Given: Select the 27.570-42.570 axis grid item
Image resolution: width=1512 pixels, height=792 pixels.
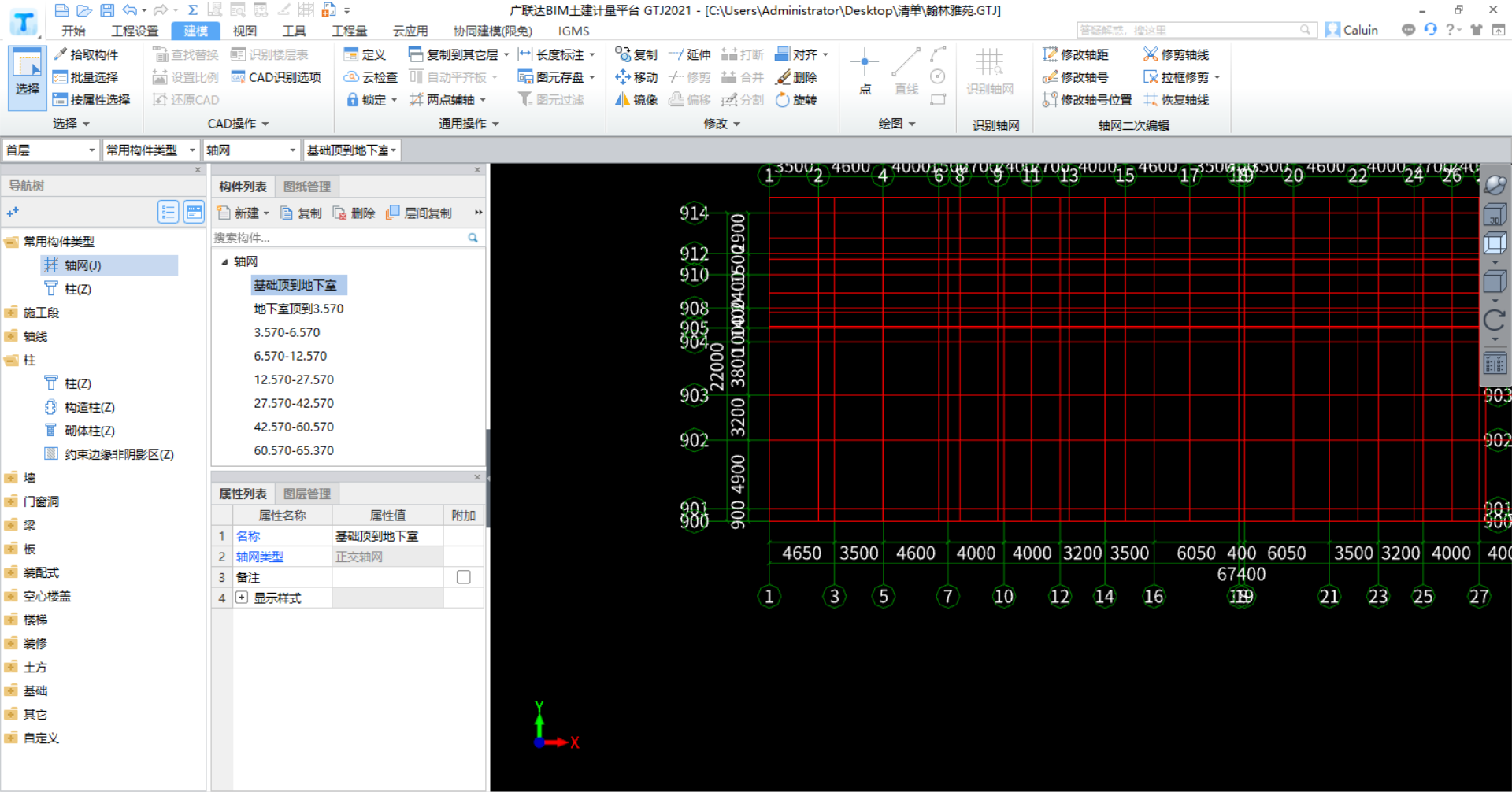Looking at the screenshot, I should (294, 403).
